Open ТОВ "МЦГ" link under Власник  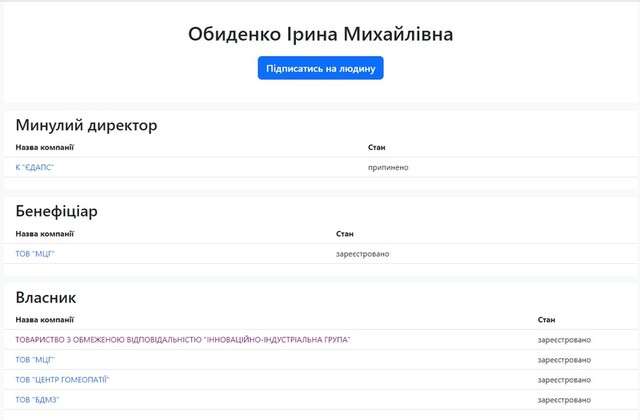[35, 360]
